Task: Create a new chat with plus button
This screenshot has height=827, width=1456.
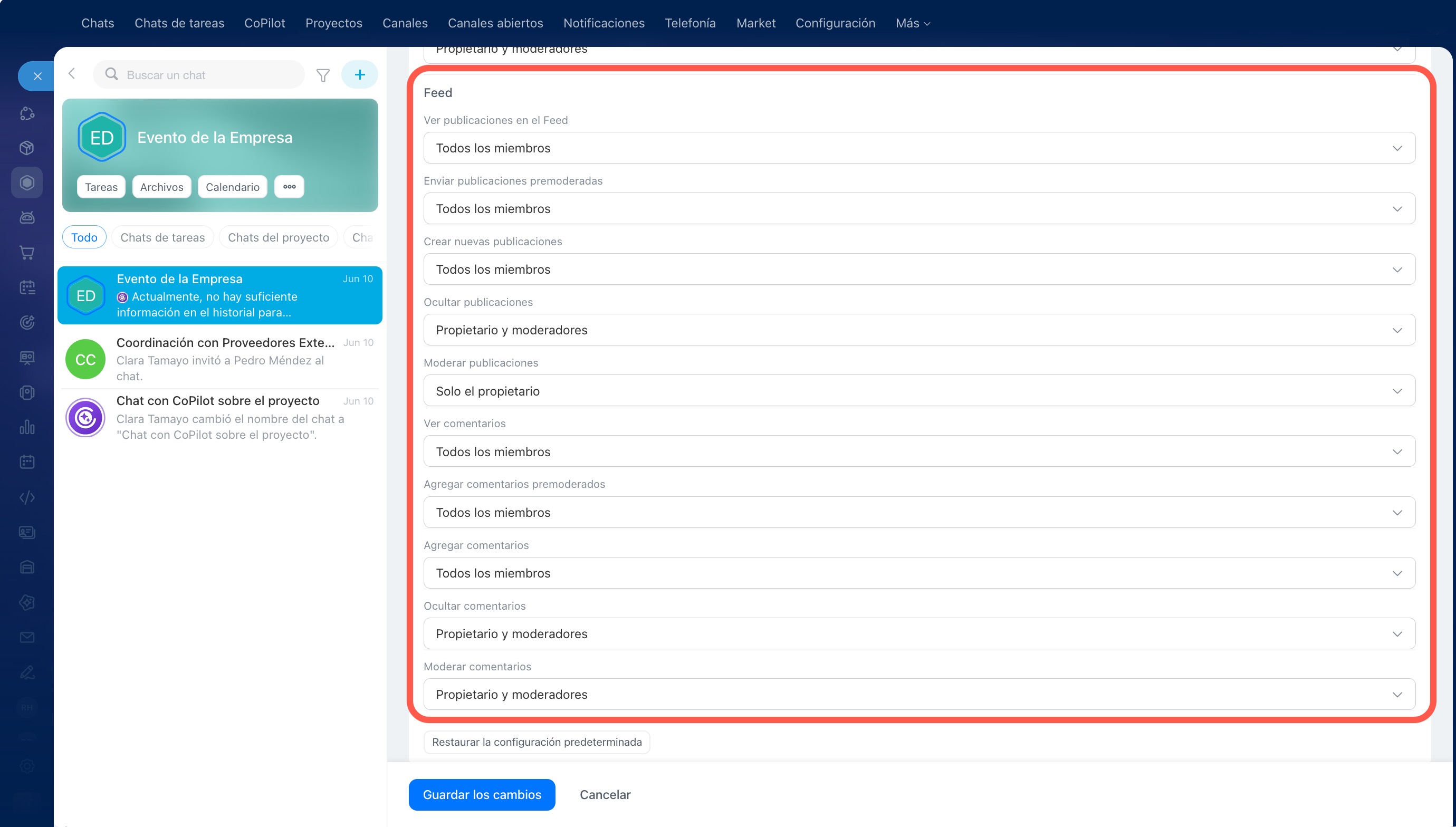Action: pyautogui.click(x=360, y=74)
